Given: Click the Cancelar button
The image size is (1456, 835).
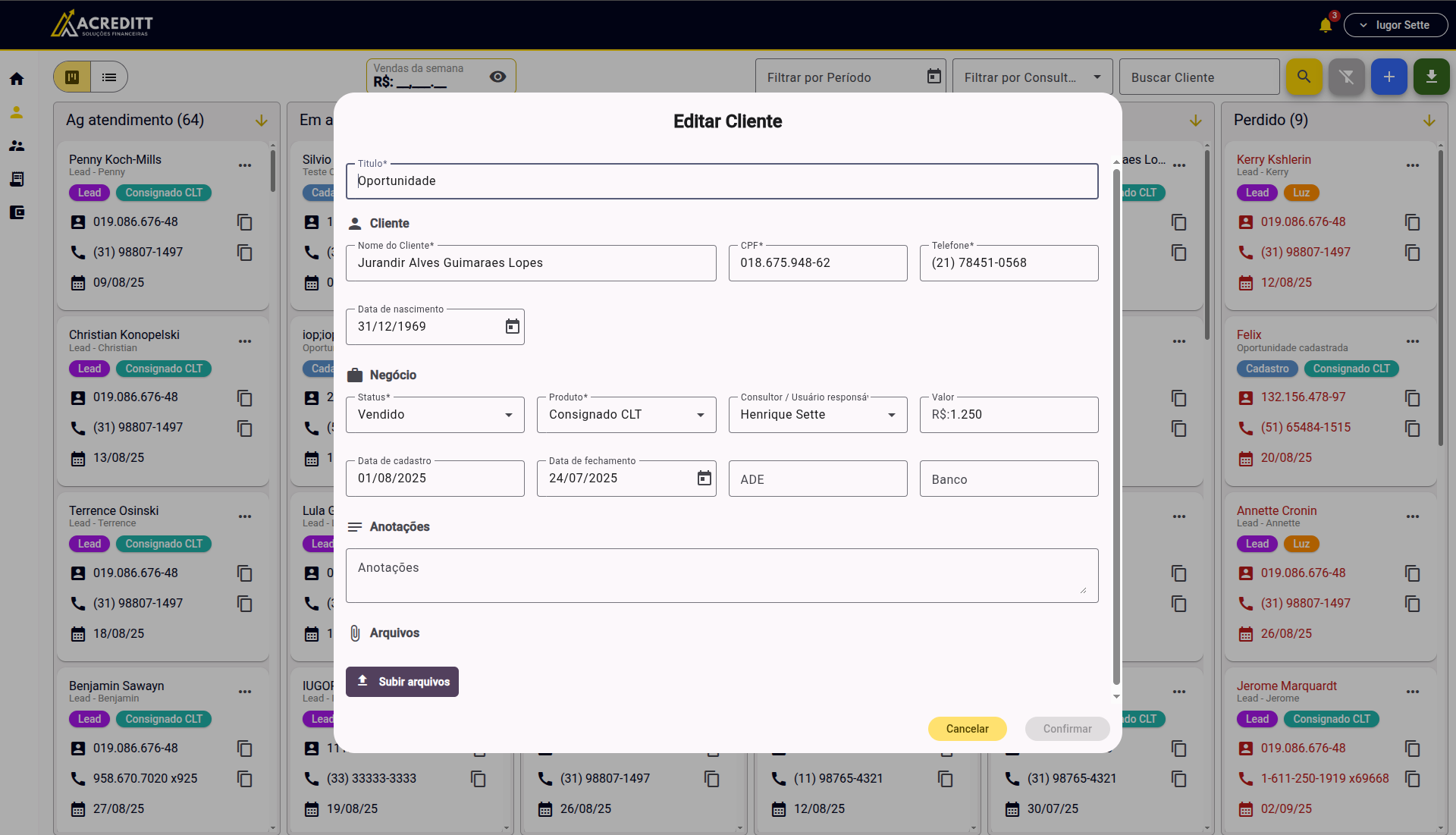Looking at the screenshot, I should point(967,729).
